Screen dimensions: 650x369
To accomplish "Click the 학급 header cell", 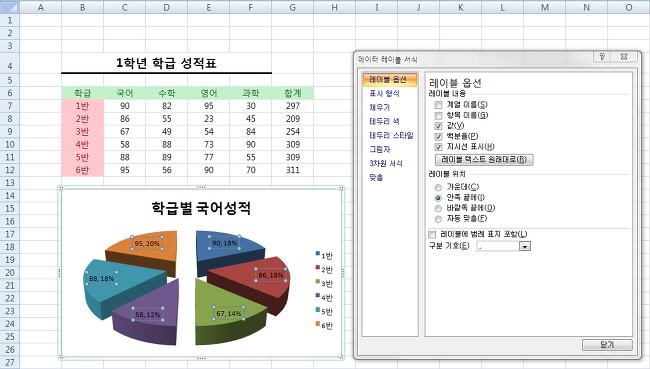I will (82, 93).
